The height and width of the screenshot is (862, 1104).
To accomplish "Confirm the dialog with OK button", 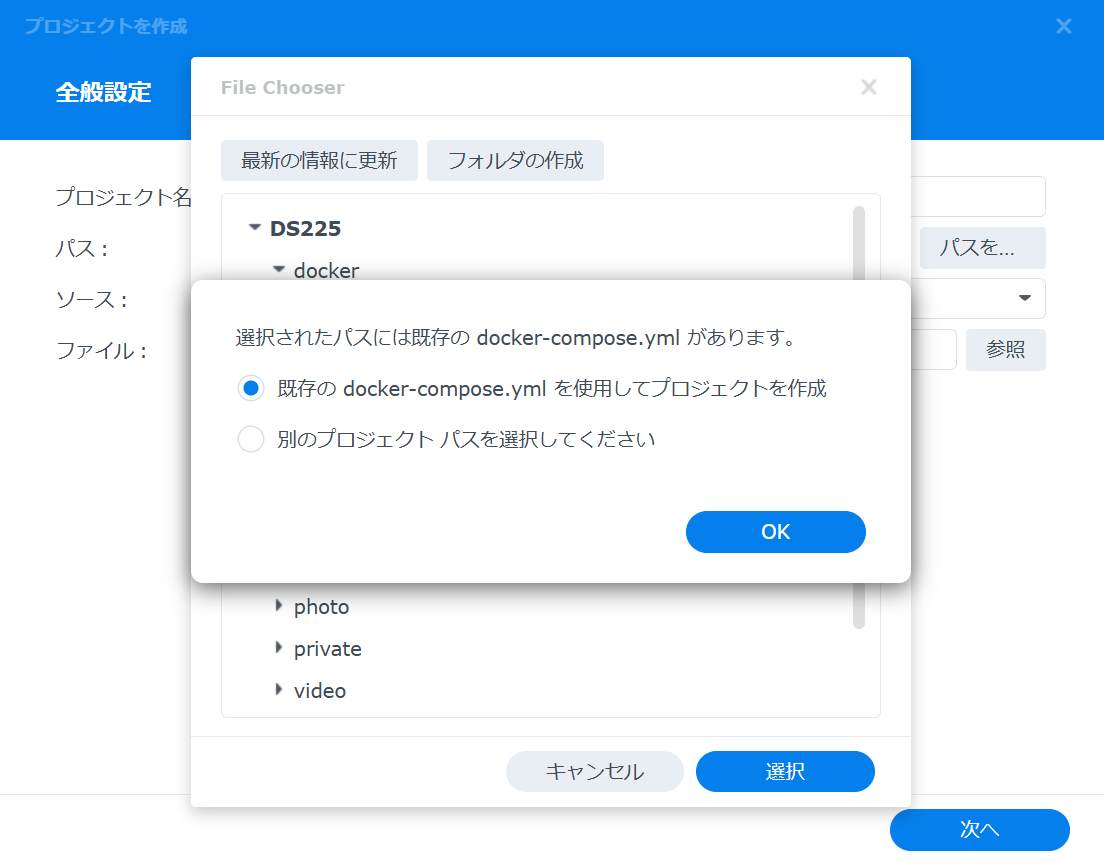I will coord(775,532).
